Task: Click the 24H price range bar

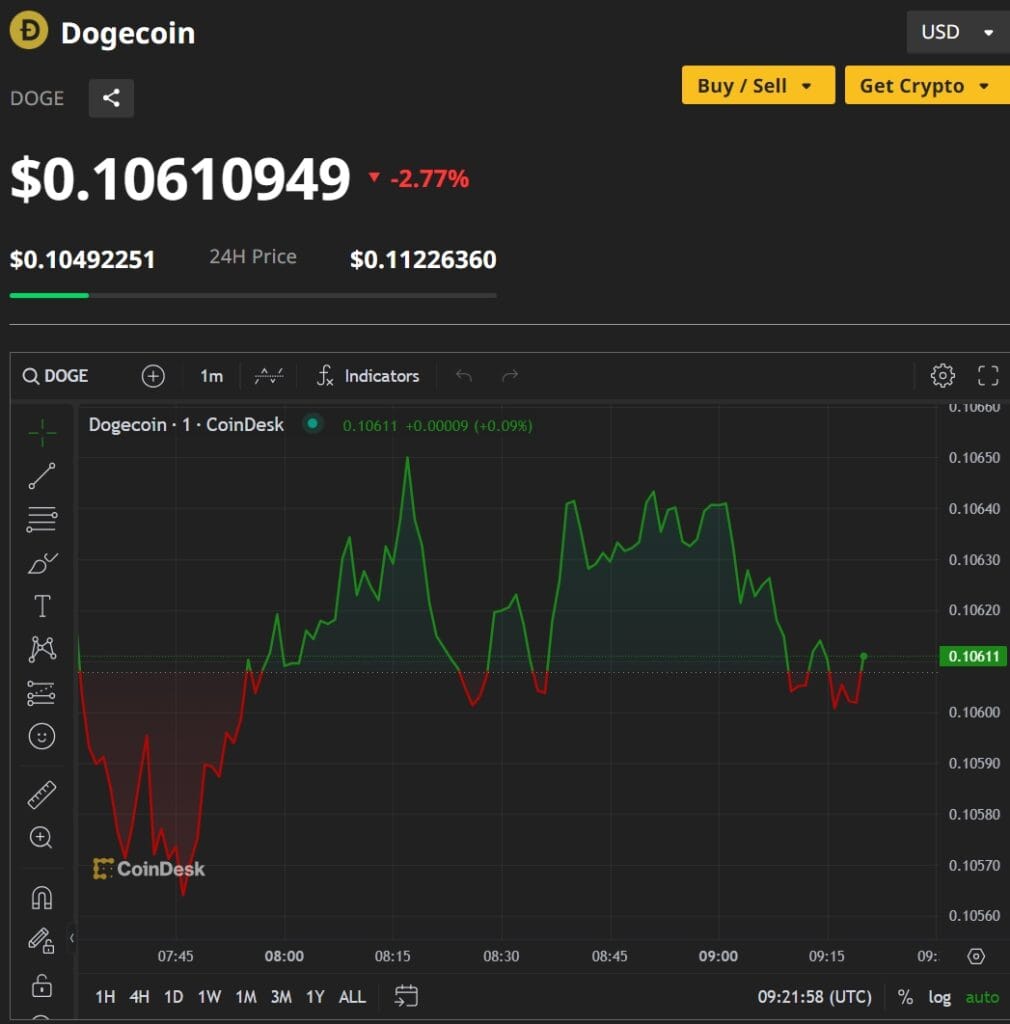Action: 253,296
